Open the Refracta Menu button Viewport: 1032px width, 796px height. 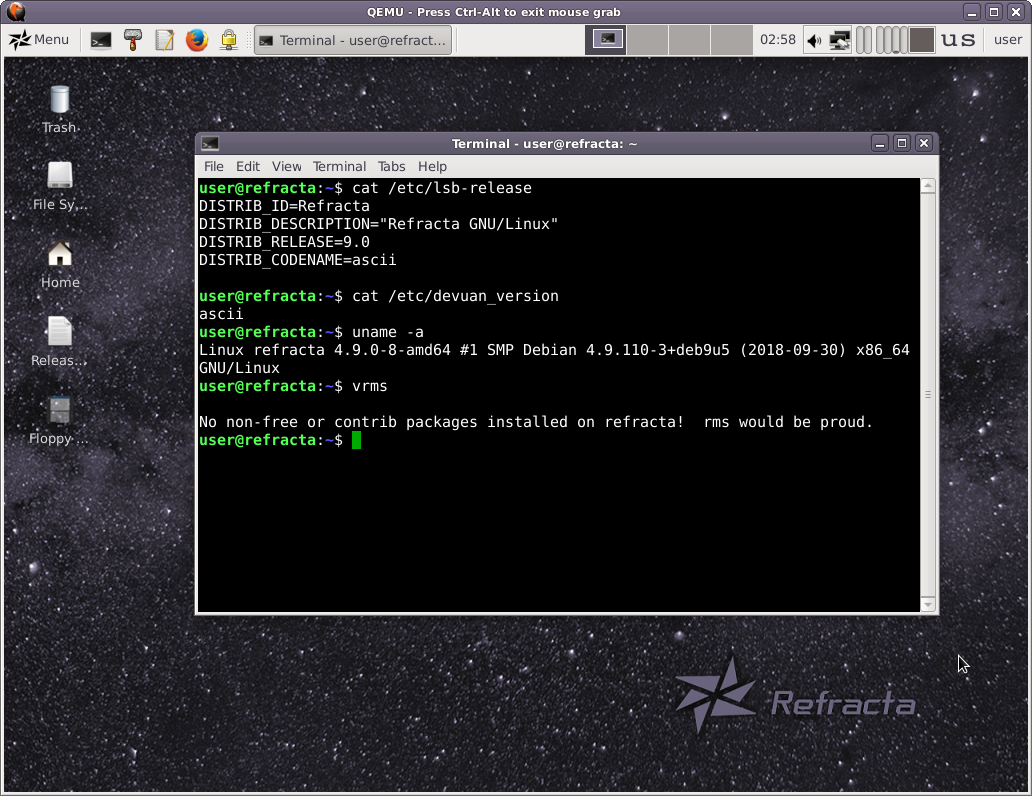(39, 40)
